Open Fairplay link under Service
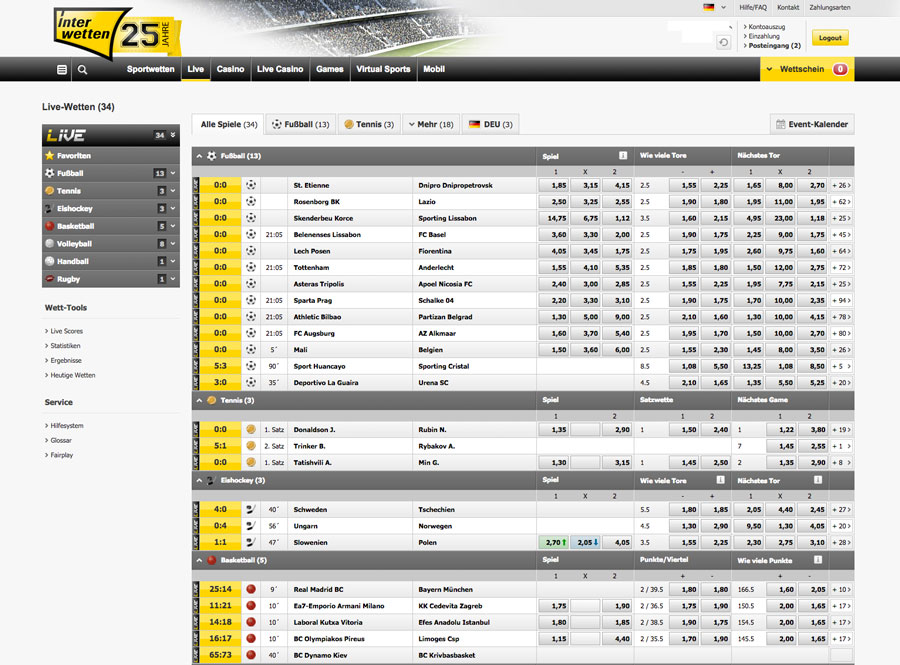The width and height of the screenshot is (900, 665). coord(61,455)
